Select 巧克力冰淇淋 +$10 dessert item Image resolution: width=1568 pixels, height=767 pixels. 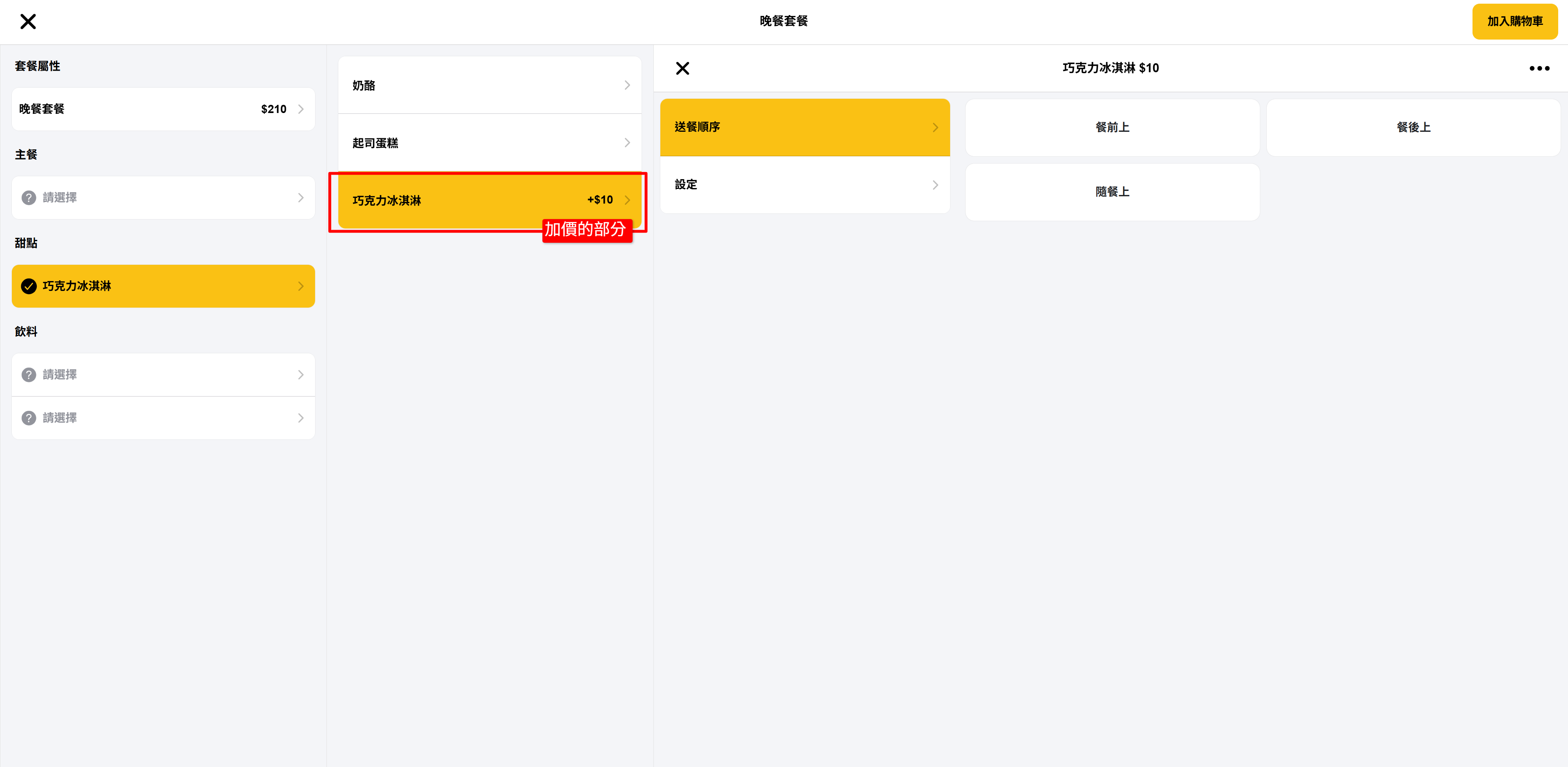[489, 200]
